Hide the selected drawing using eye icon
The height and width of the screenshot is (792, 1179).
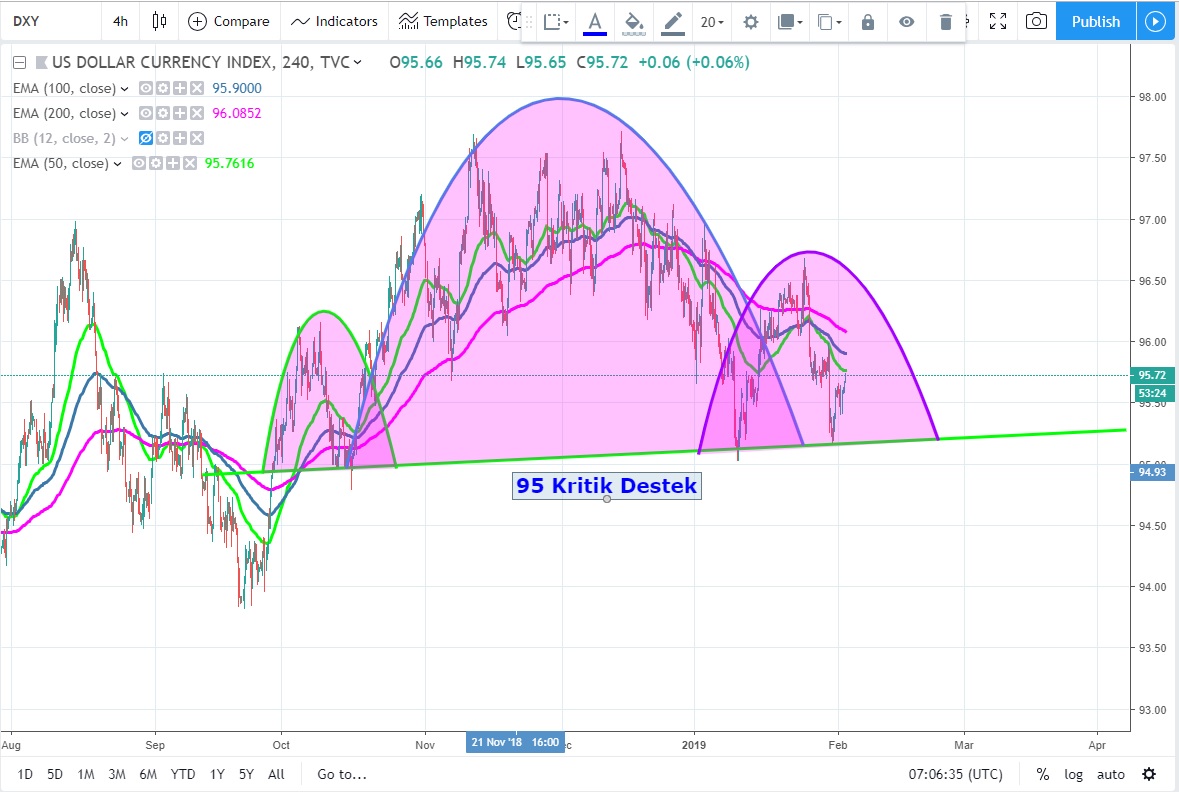coord(906,22)
